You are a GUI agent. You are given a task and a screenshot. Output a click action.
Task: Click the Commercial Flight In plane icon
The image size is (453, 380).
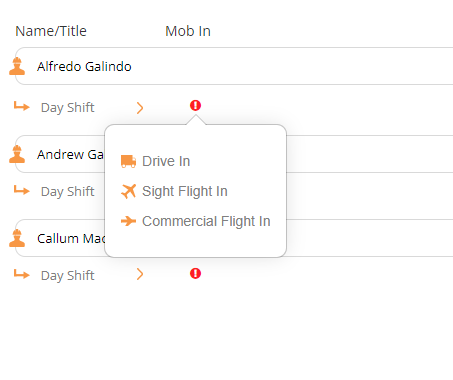click(128, 221)
